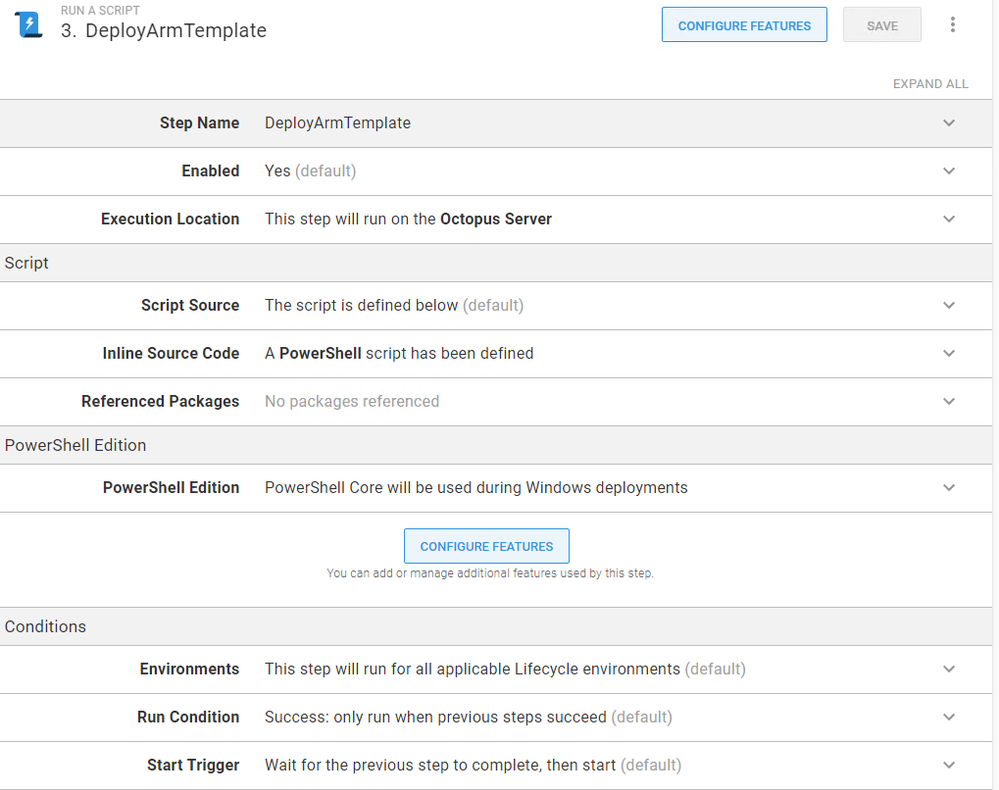999x790 pixels.
Task: Click 'A PowerShell script has been defined'
Action: pyautogui.click(x=399, y=354)
